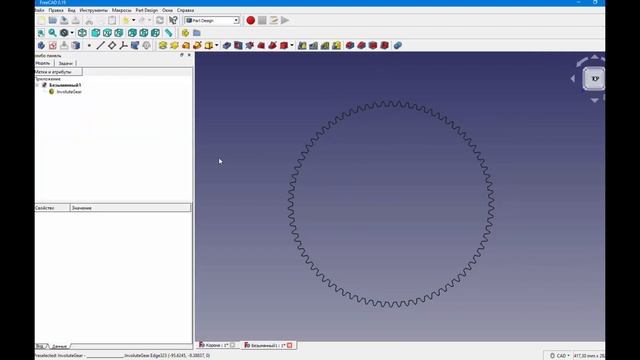Click the Local Coordinate System tool
The width and height of the screenshot is (640, 360).
tap(123, 45)
